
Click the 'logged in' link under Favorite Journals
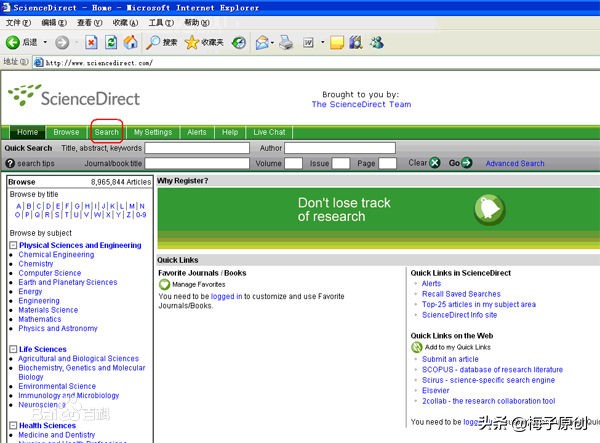pyautogui.click(x=227, y=296)
